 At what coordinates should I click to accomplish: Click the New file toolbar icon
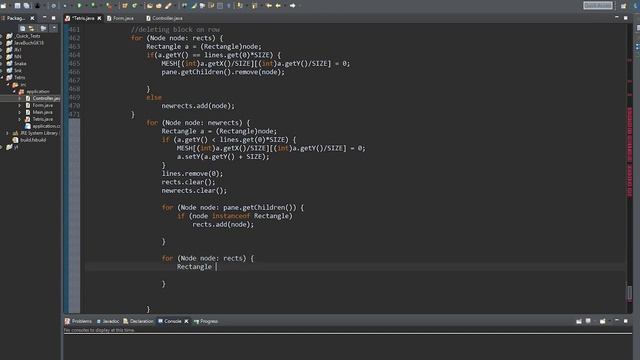[4, 6]
